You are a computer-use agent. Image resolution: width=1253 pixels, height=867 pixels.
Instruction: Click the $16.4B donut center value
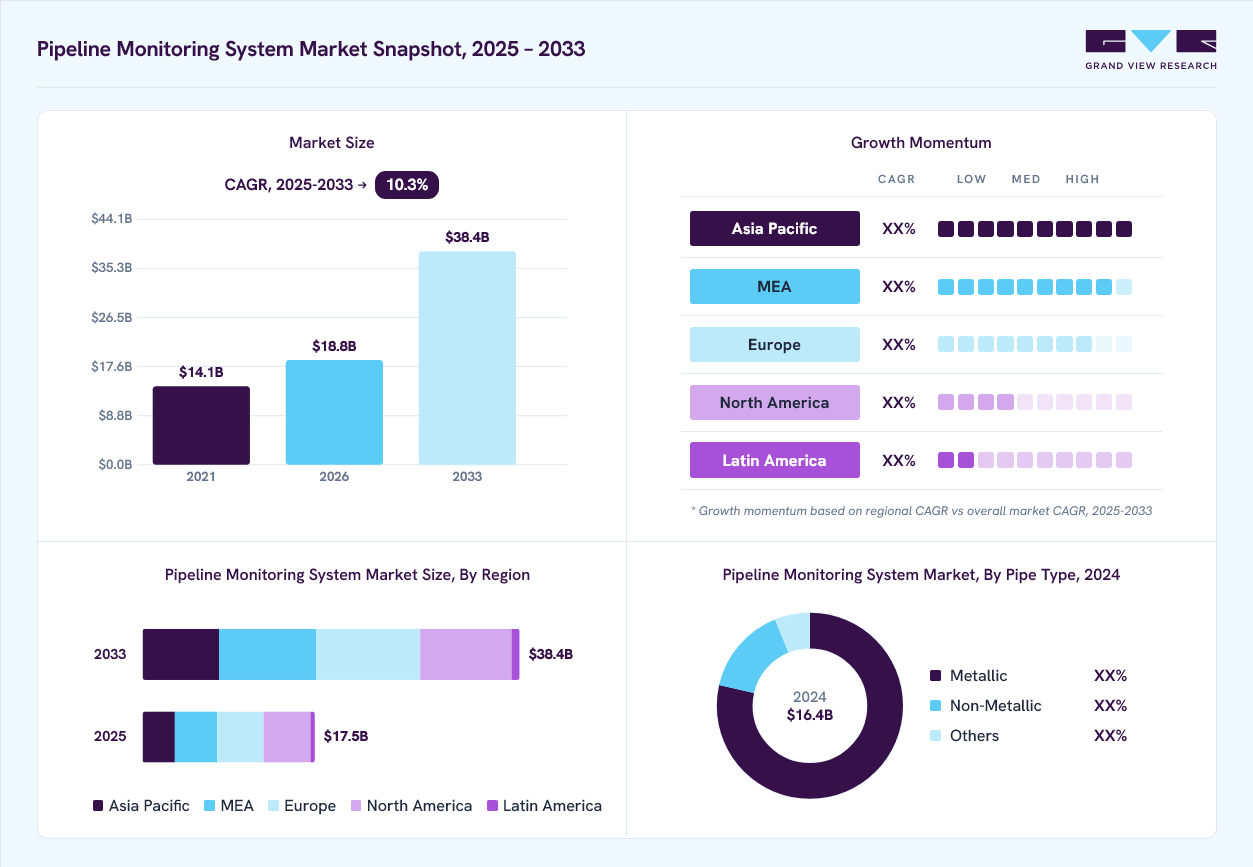[810, 715]
